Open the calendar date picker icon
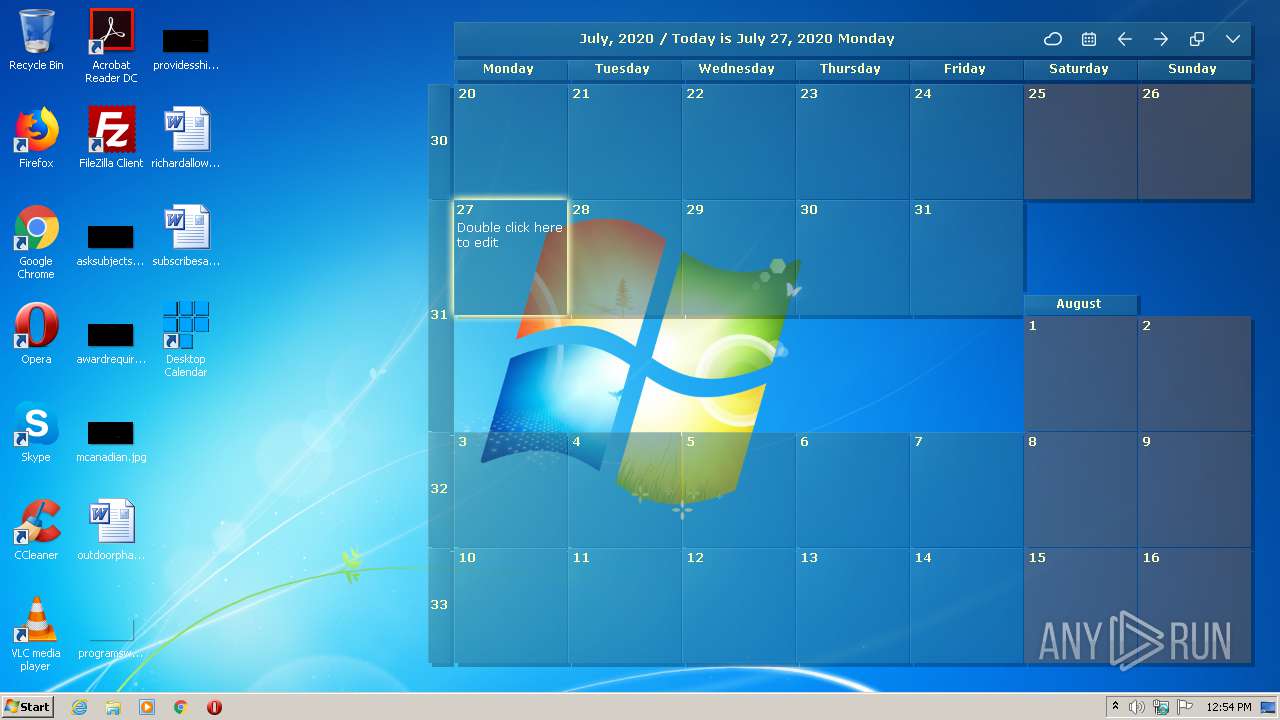Screen dimensions: 1280x720 point(1089,39)
